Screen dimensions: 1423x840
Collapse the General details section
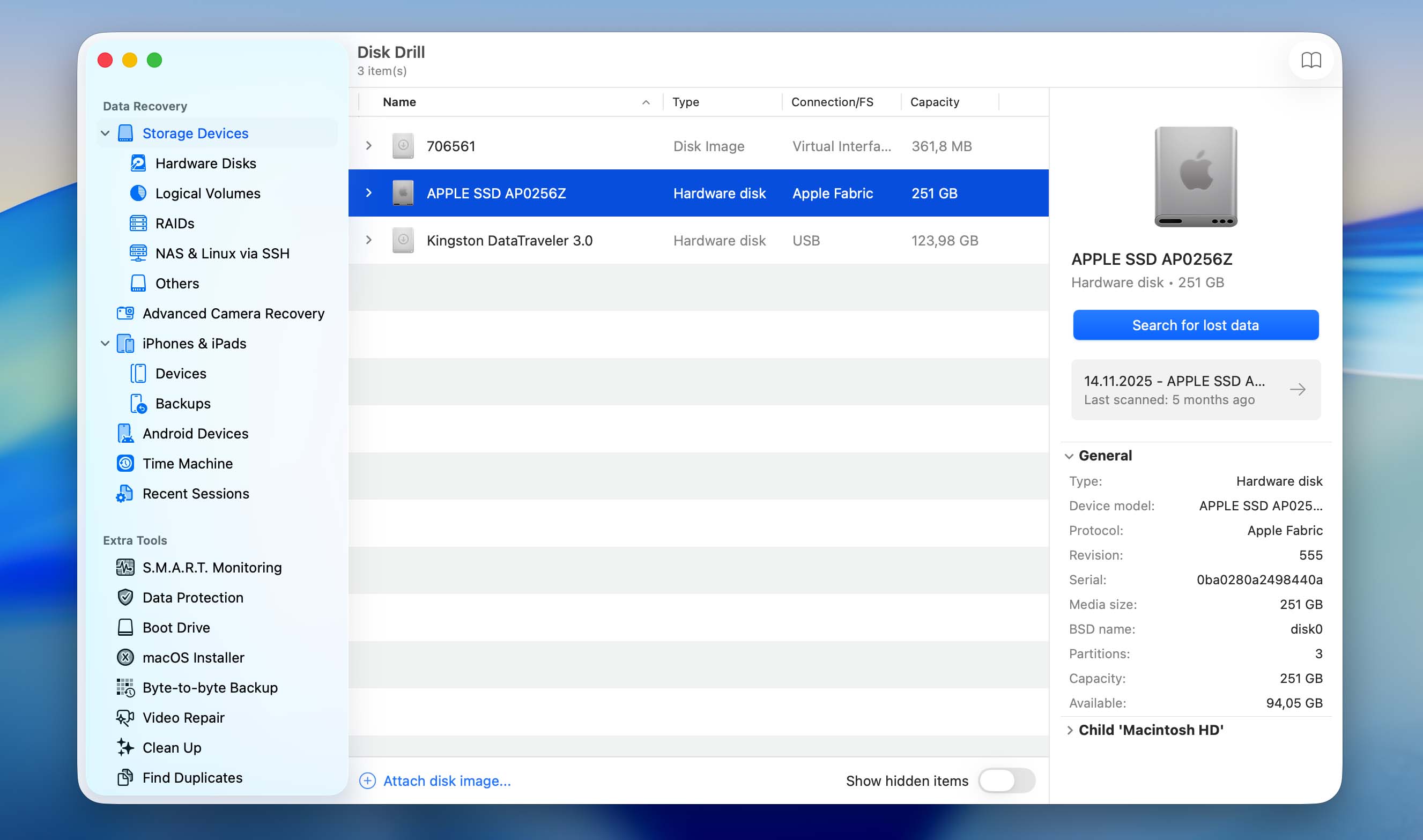pos(1069,456)
